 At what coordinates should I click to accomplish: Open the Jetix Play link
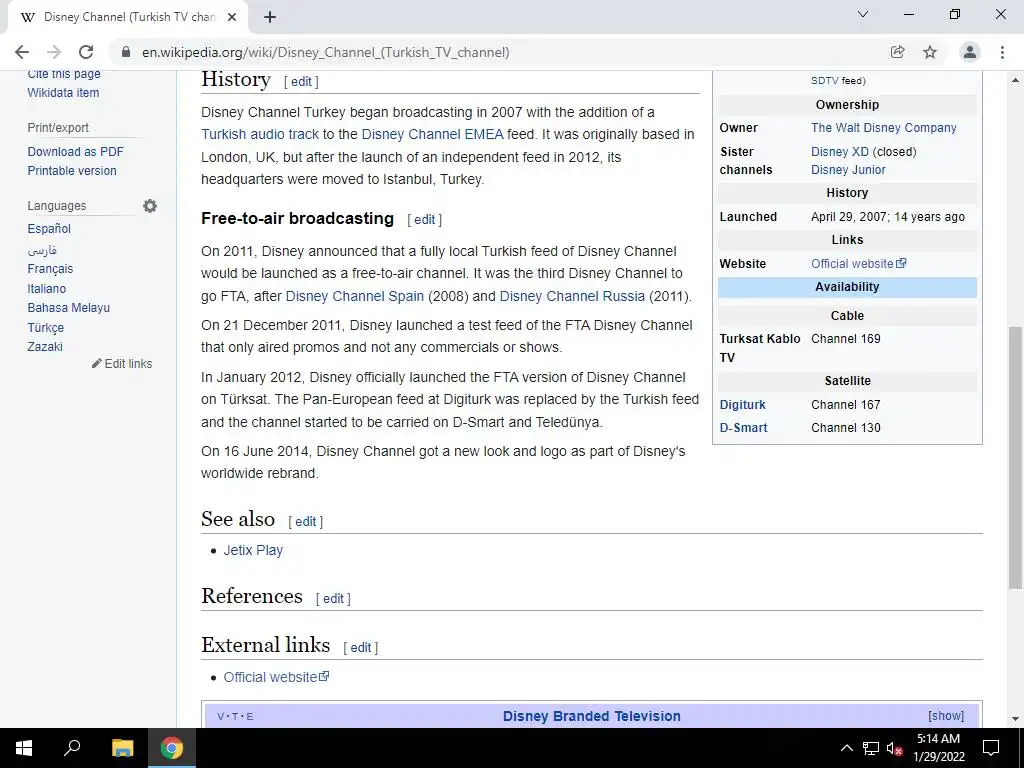point(253,551)
